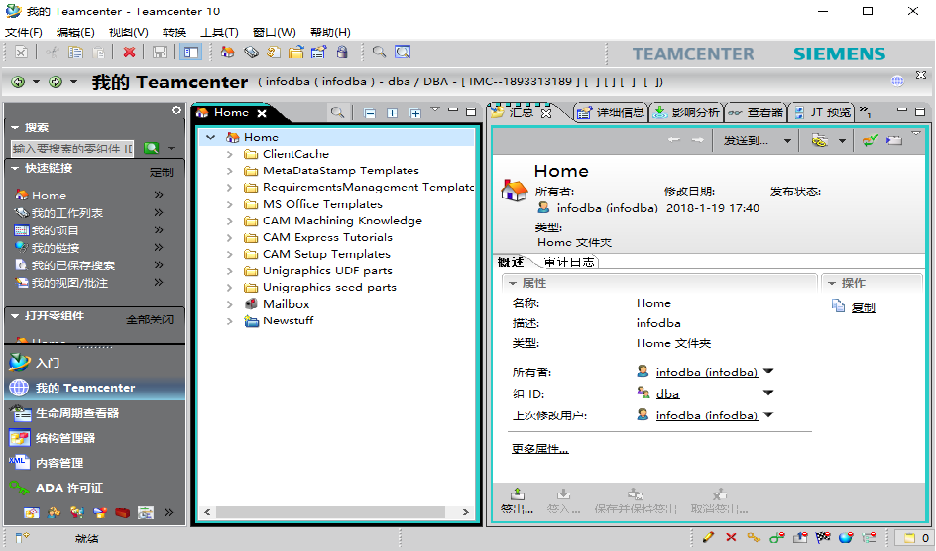
Task: Open the ADA 许可证 application
Action: click(x=69, y=488)
